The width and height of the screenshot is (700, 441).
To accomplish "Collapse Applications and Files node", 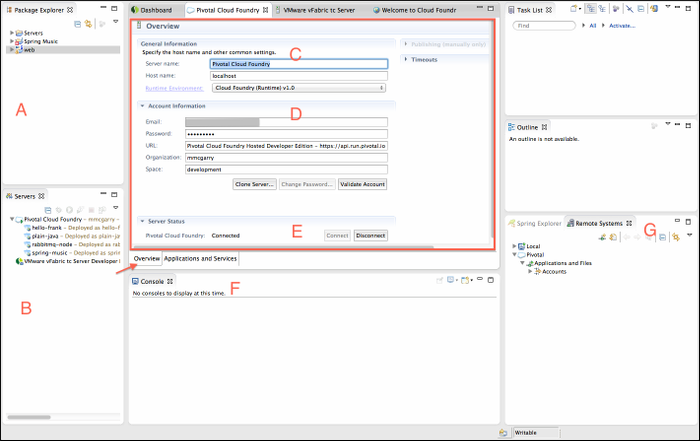I will pos(522,263).
